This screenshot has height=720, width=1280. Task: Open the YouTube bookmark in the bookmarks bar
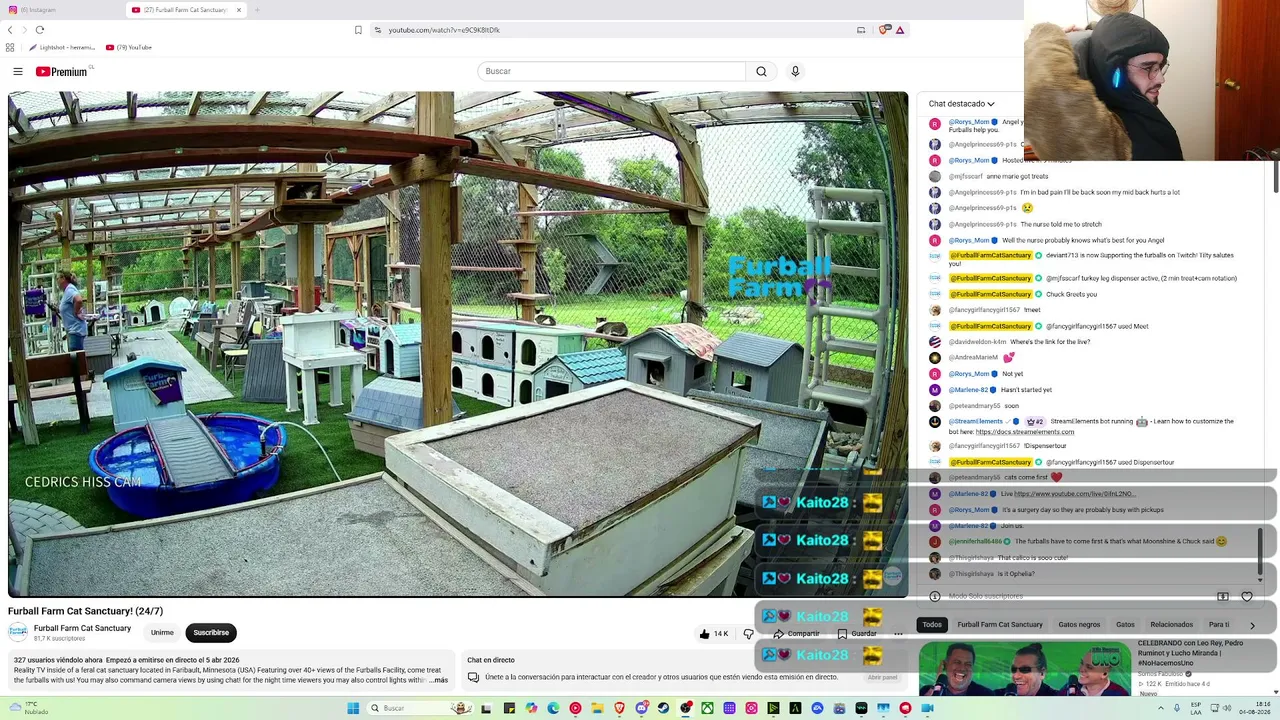[129, 47]
